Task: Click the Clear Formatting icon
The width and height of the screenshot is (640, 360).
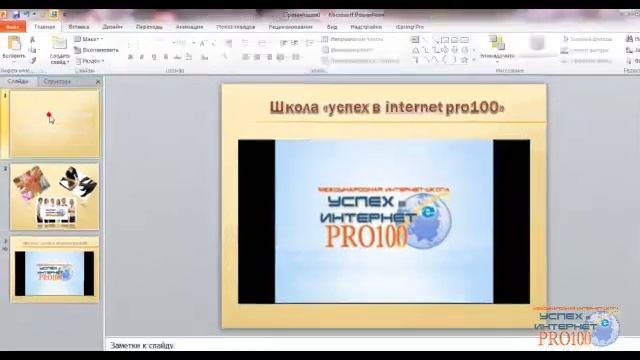Action: [x=229, y=43]
